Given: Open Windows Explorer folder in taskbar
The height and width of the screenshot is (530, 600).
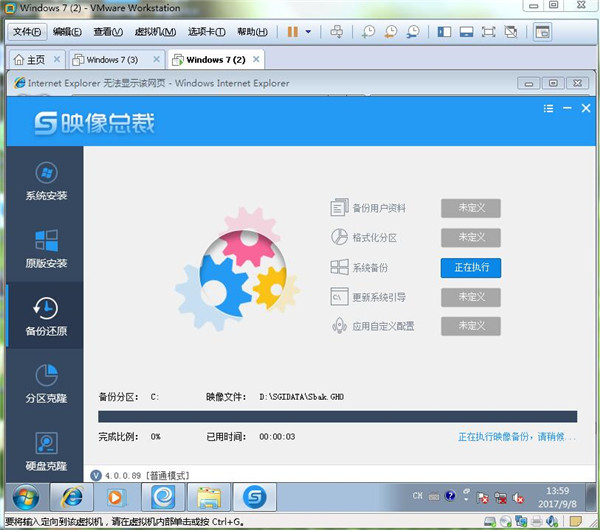Looking at the screenshot, I should 209,497.
